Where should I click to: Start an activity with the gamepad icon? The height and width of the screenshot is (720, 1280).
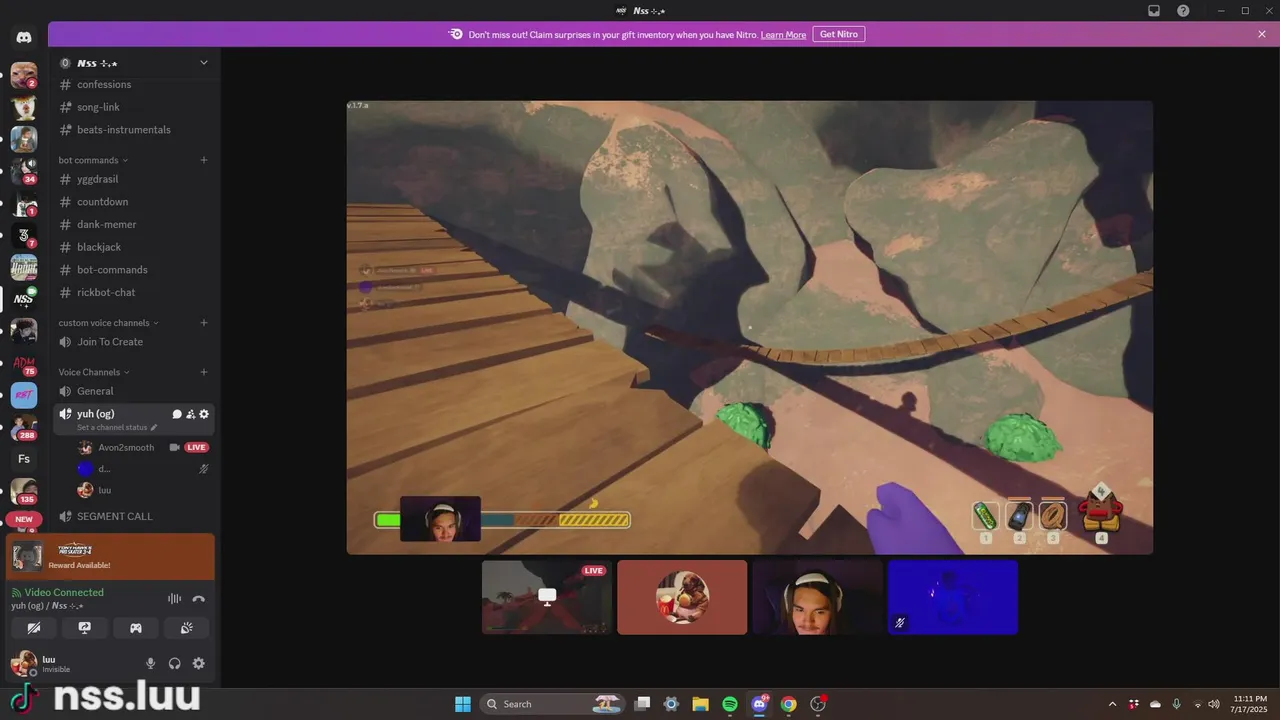[136, 628]
